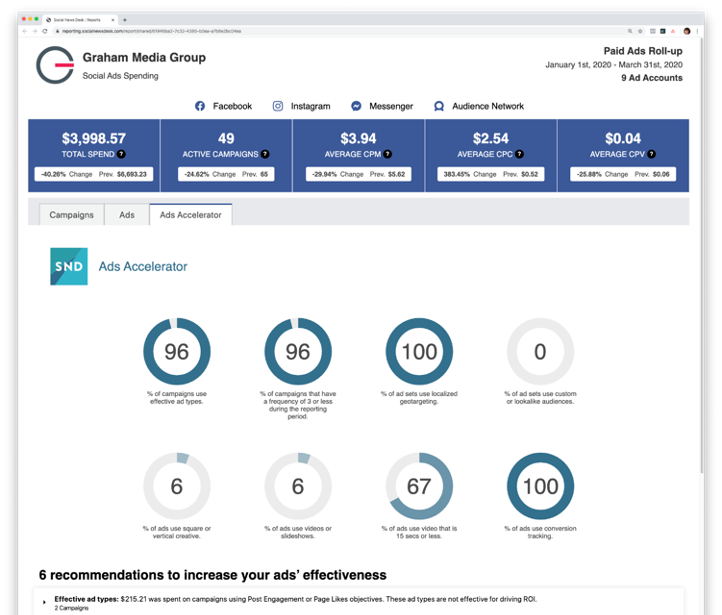Click the Ads Accelerator heading
This screenshot has width=722, height=615.
(x=143, y=267)
